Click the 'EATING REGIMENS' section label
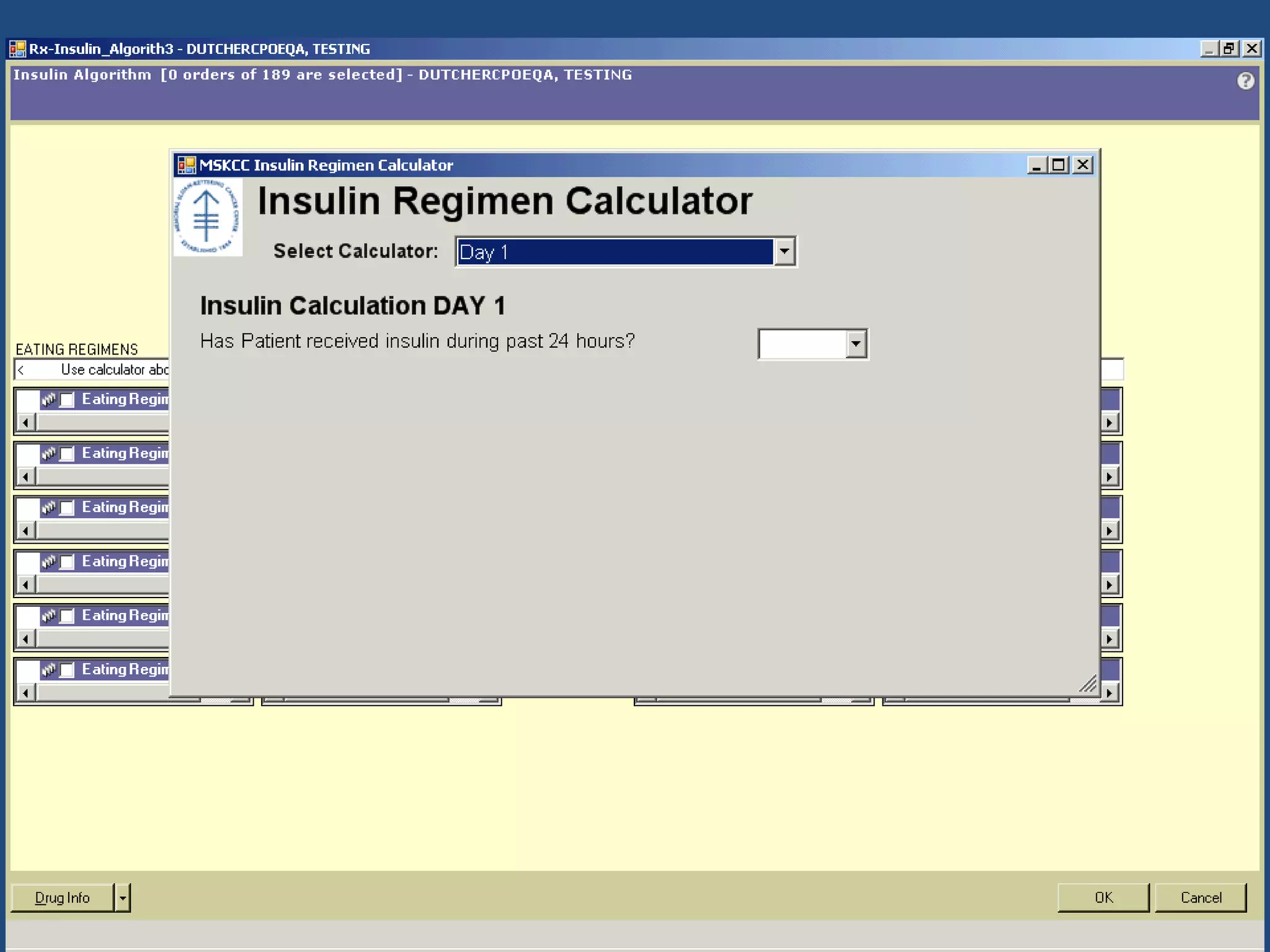Image resolution: width=1270 pixels, height=952 pixels. (77, 350)
